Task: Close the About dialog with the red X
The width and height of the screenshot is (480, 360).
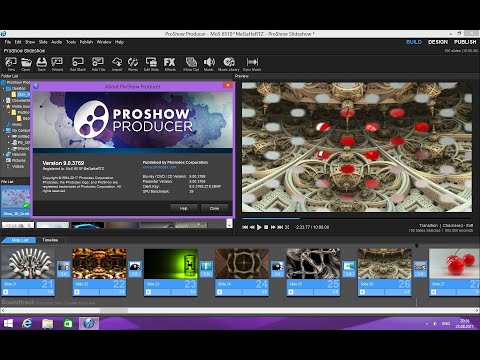Action: click(x=228, y=85)
